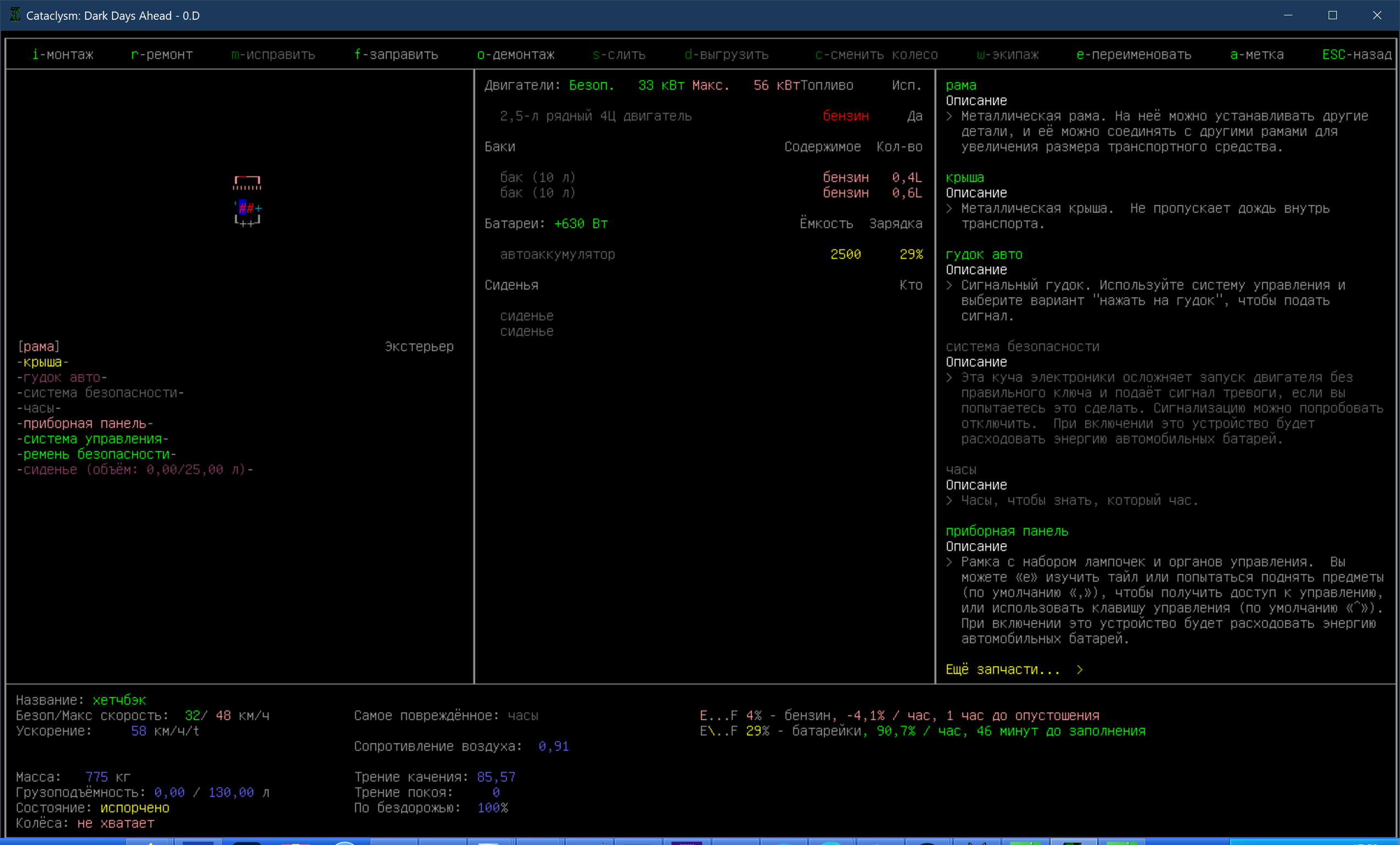Click arrow beside Металлическая рама description
This screenshot has height=845, width=1400.
pyautogui.click(x=949, y=116)
